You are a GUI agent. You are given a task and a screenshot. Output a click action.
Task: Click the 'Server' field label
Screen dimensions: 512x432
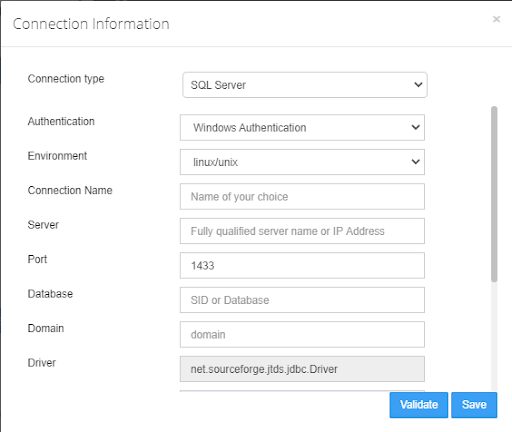[43, 225]
